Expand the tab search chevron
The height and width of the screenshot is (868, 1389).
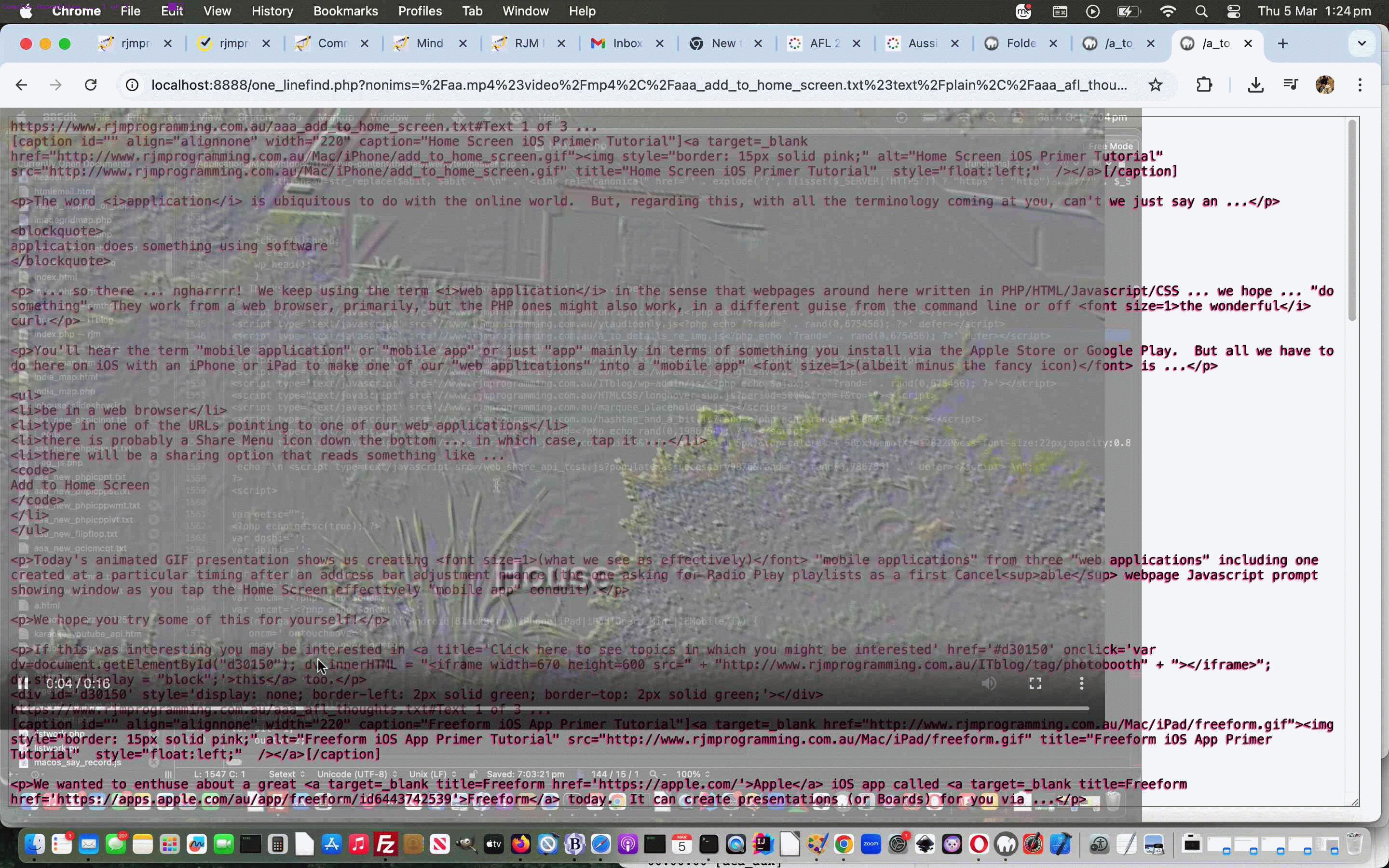1362,43
